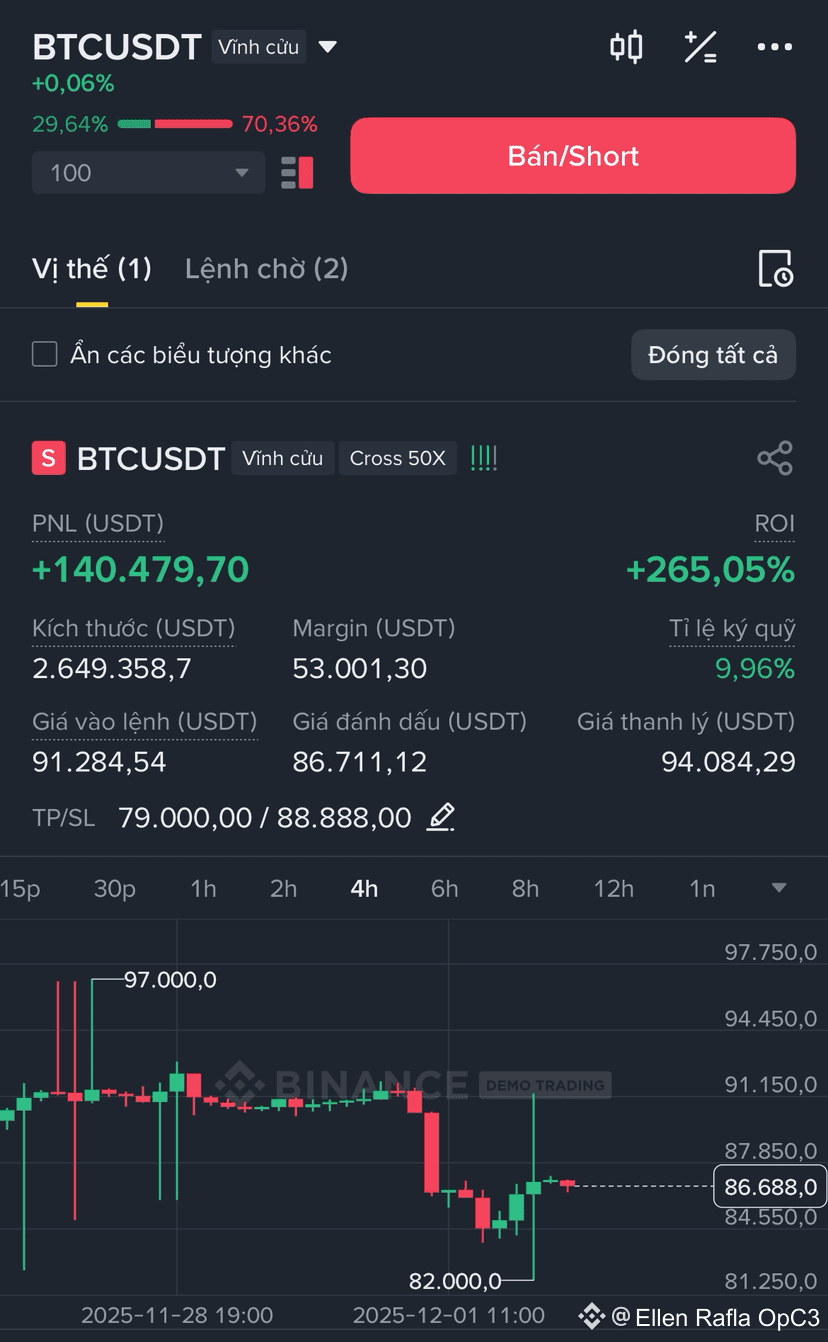Viewport: 828px width, 1342px height.
Task: Tap the Kích thước (USDT) label
Action: [133, 628]
